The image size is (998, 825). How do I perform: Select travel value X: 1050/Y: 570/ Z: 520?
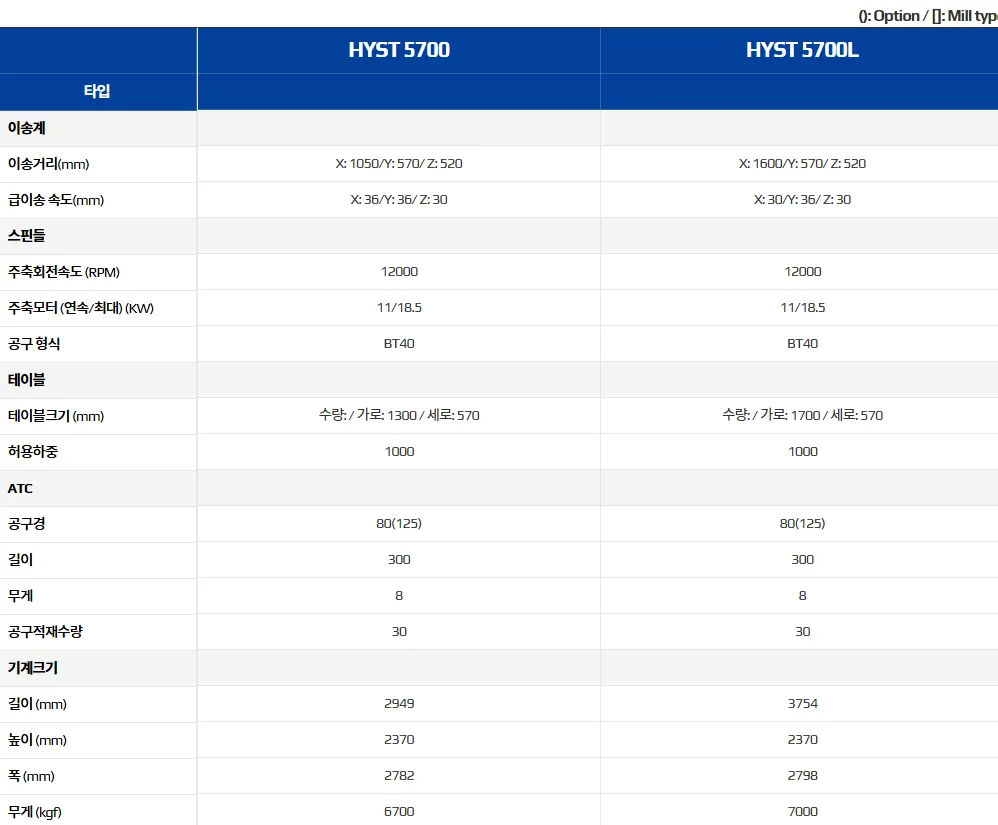pos(399,164)
